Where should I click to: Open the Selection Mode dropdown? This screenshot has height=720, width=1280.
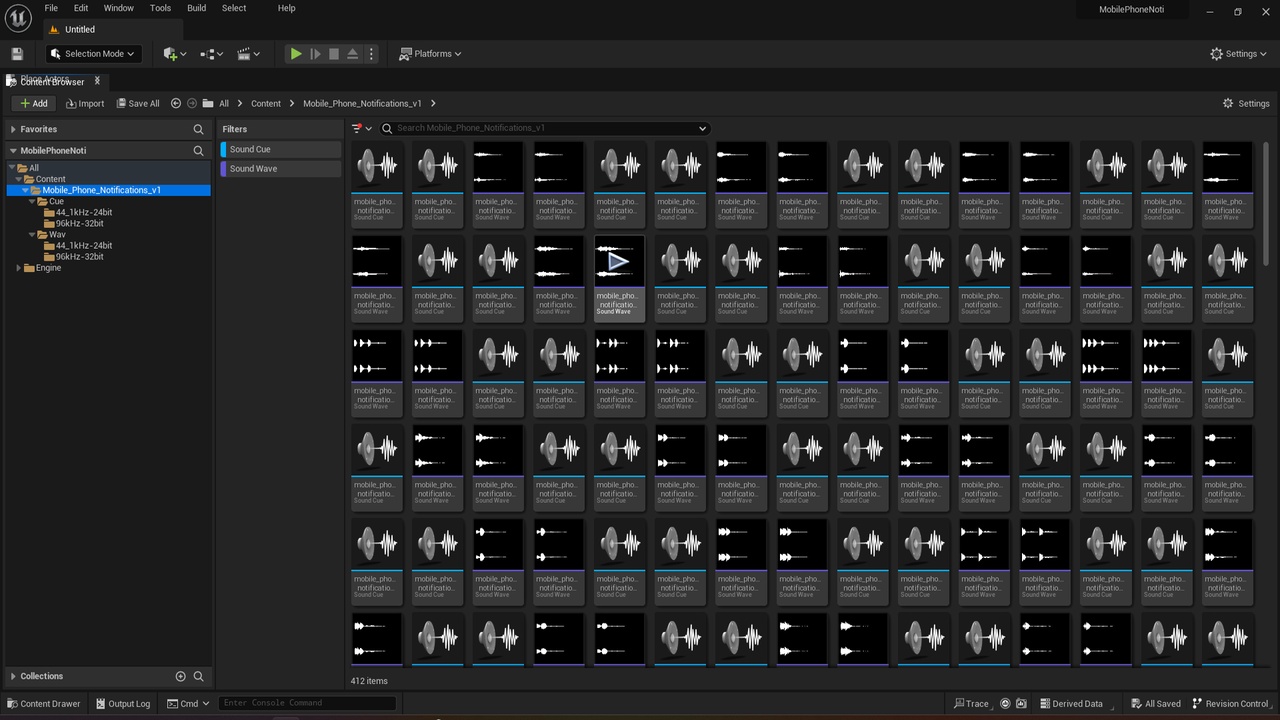94,54
